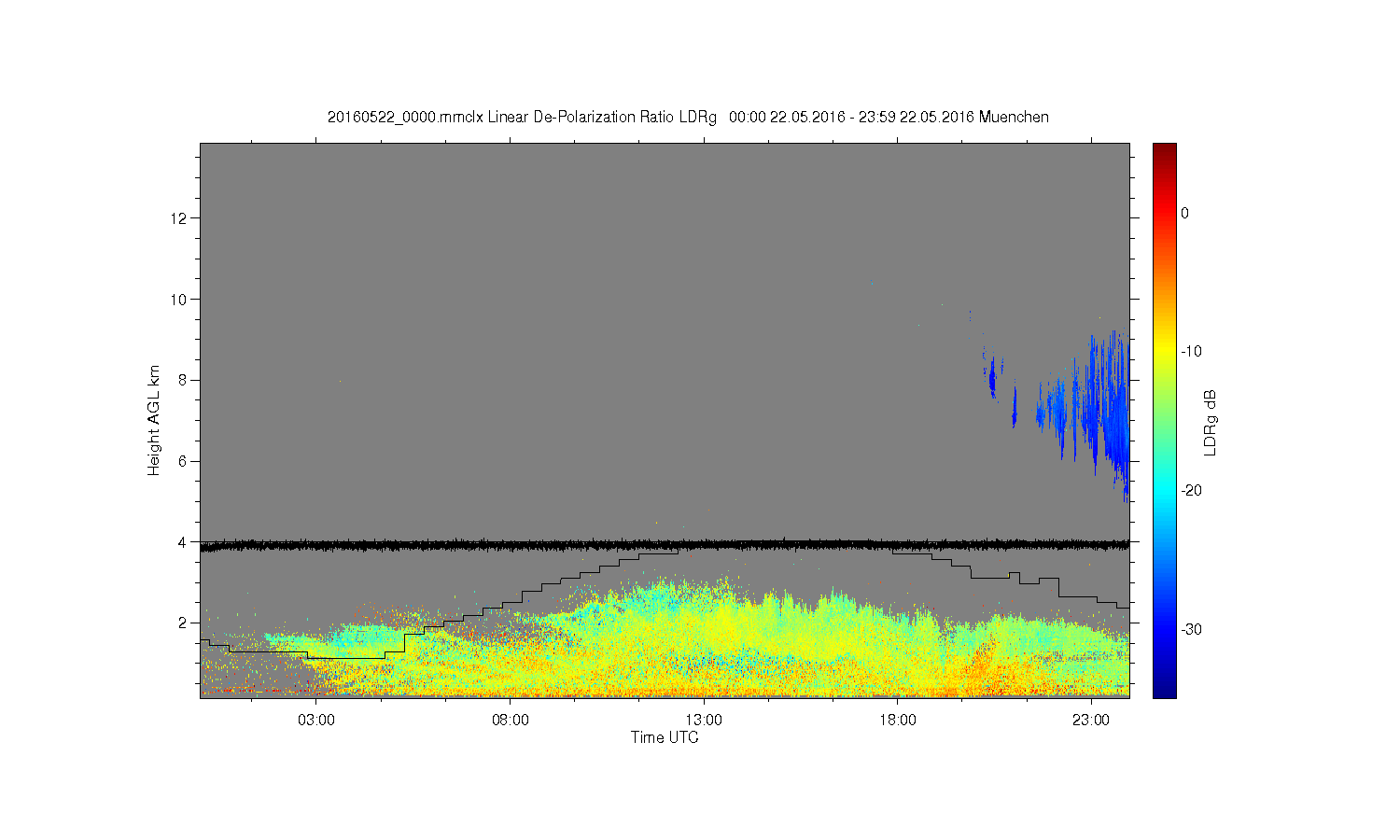Click the height tick label 2

pos(183,623)
